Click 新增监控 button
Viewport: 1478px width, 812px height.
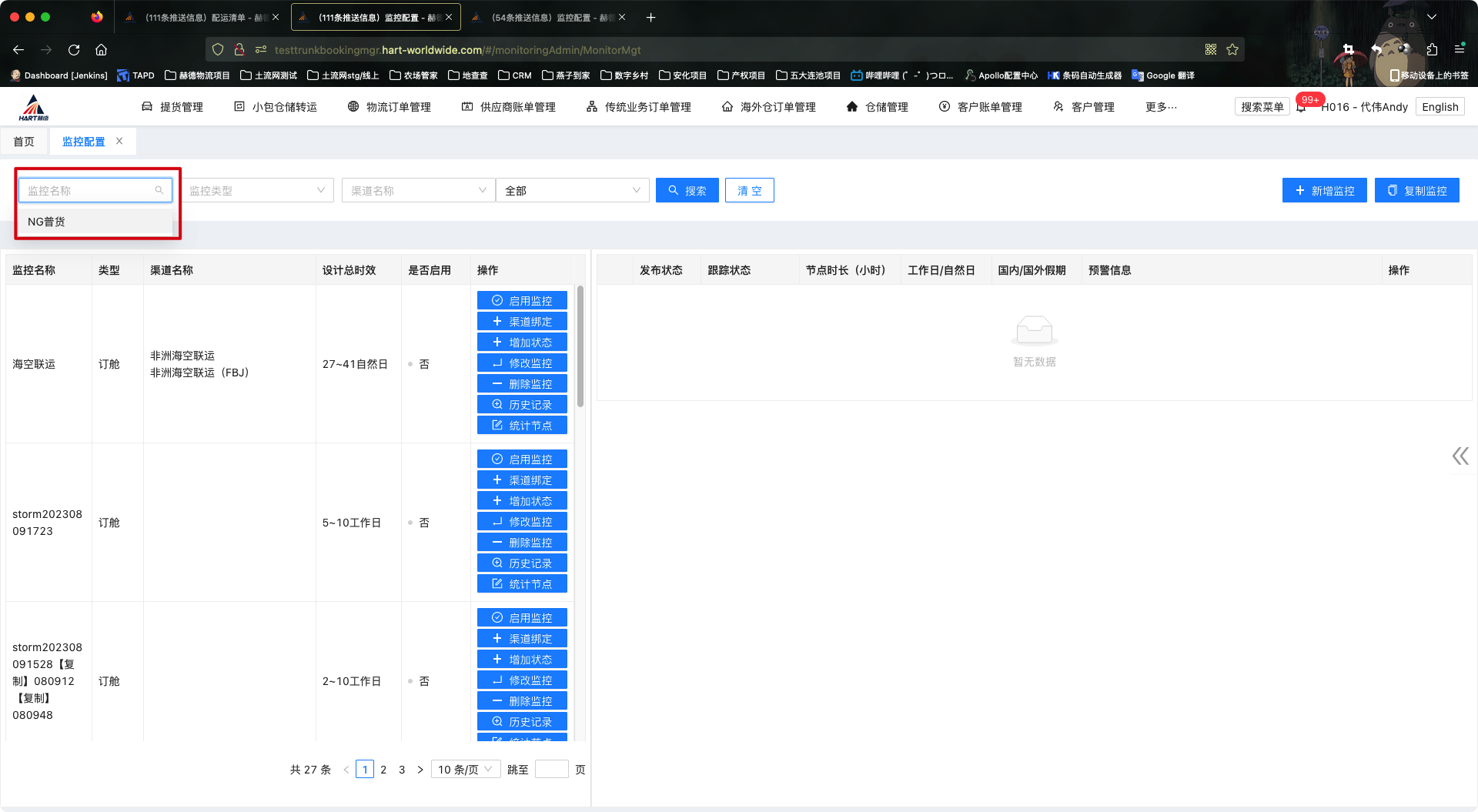1324,191
